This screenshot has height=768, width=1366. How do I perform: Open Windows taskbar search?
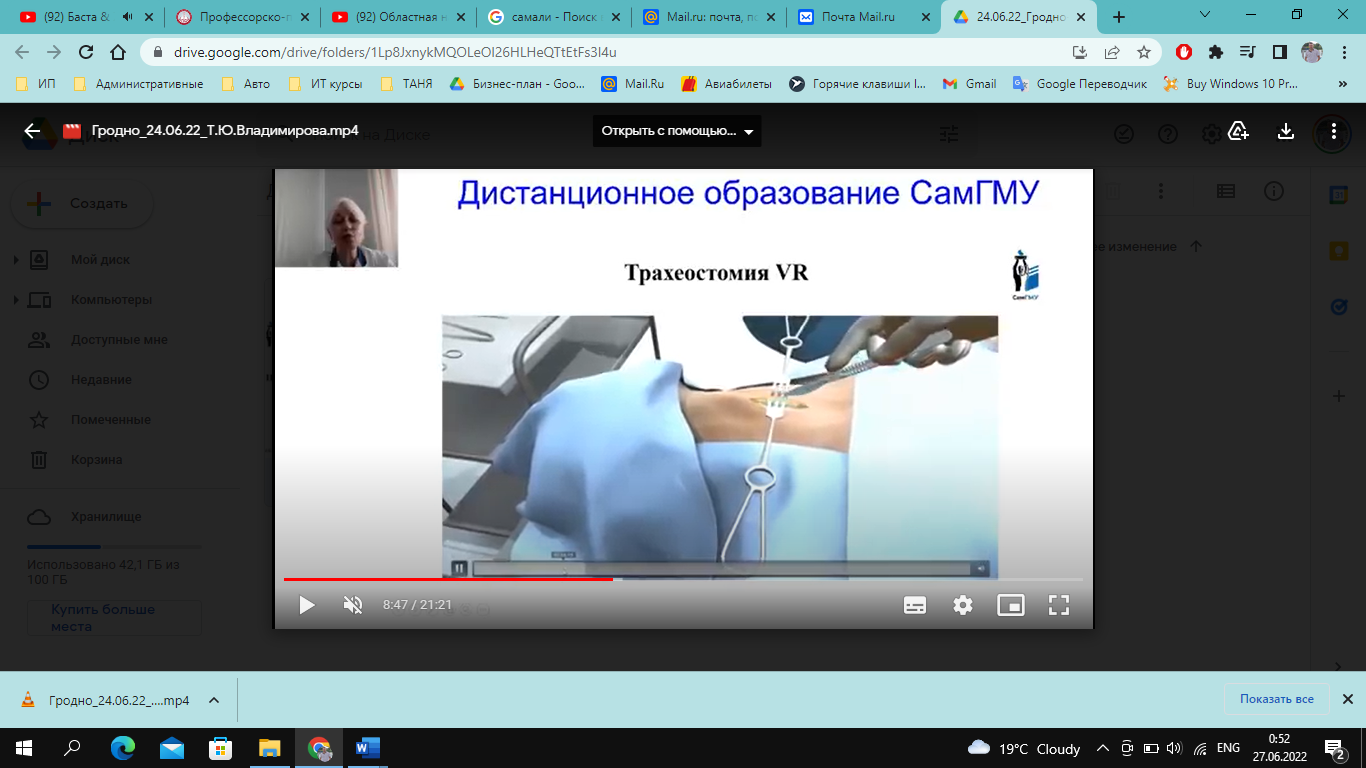(x=73, y=748)
